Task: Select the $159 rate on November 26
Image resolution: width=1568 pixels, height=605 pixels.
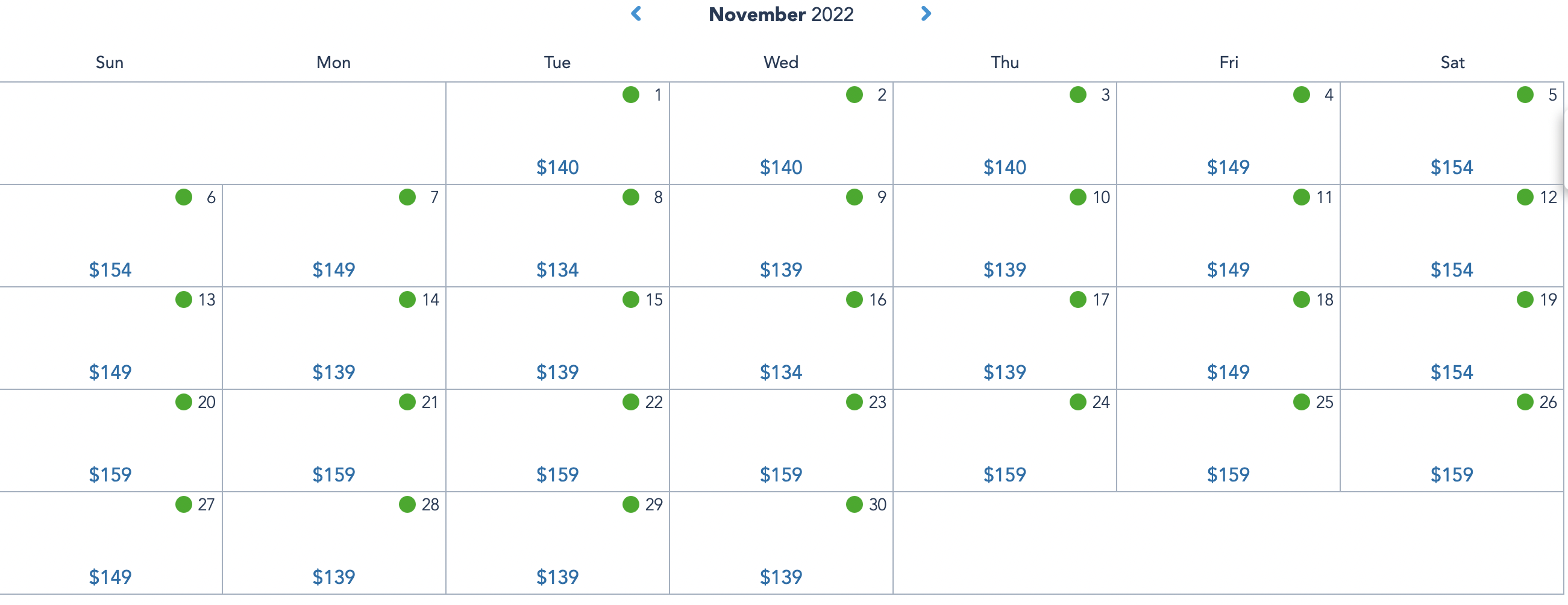Action: pos(1452,474)
